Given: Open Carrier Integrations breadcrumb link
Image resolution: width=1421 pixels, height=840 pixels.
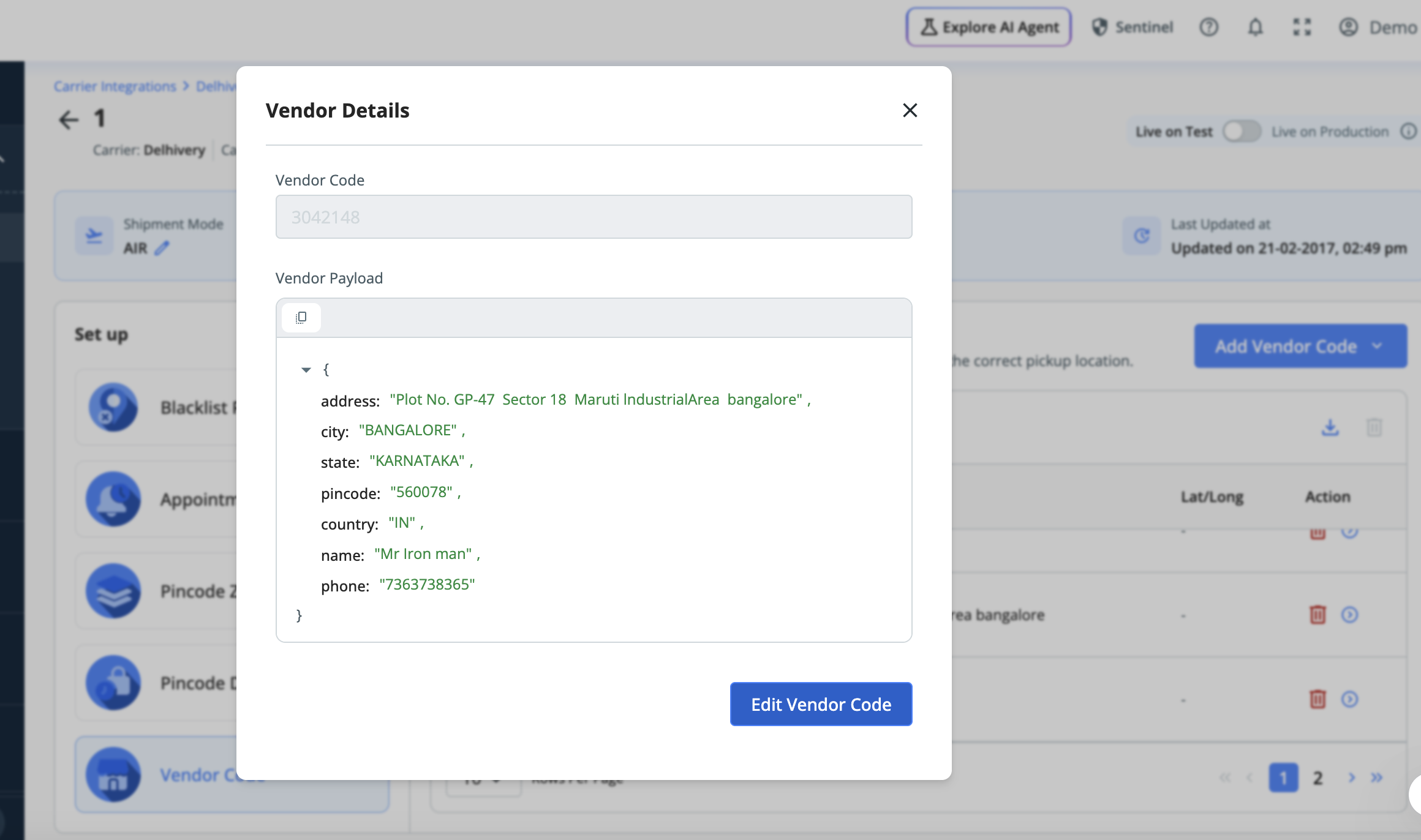Looking at the screenshot, I should click(115, 86).
